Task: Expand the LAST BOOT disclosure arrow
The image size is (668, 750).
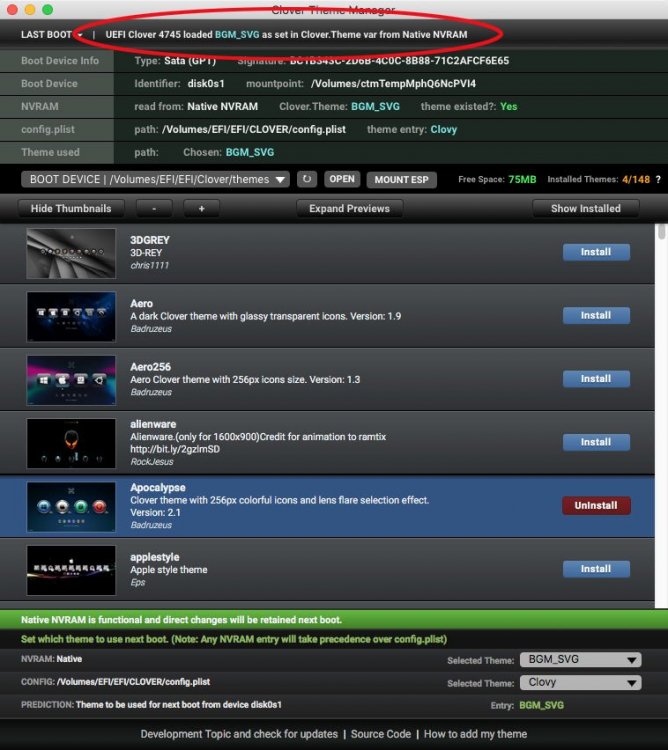Action: (80, 35)
